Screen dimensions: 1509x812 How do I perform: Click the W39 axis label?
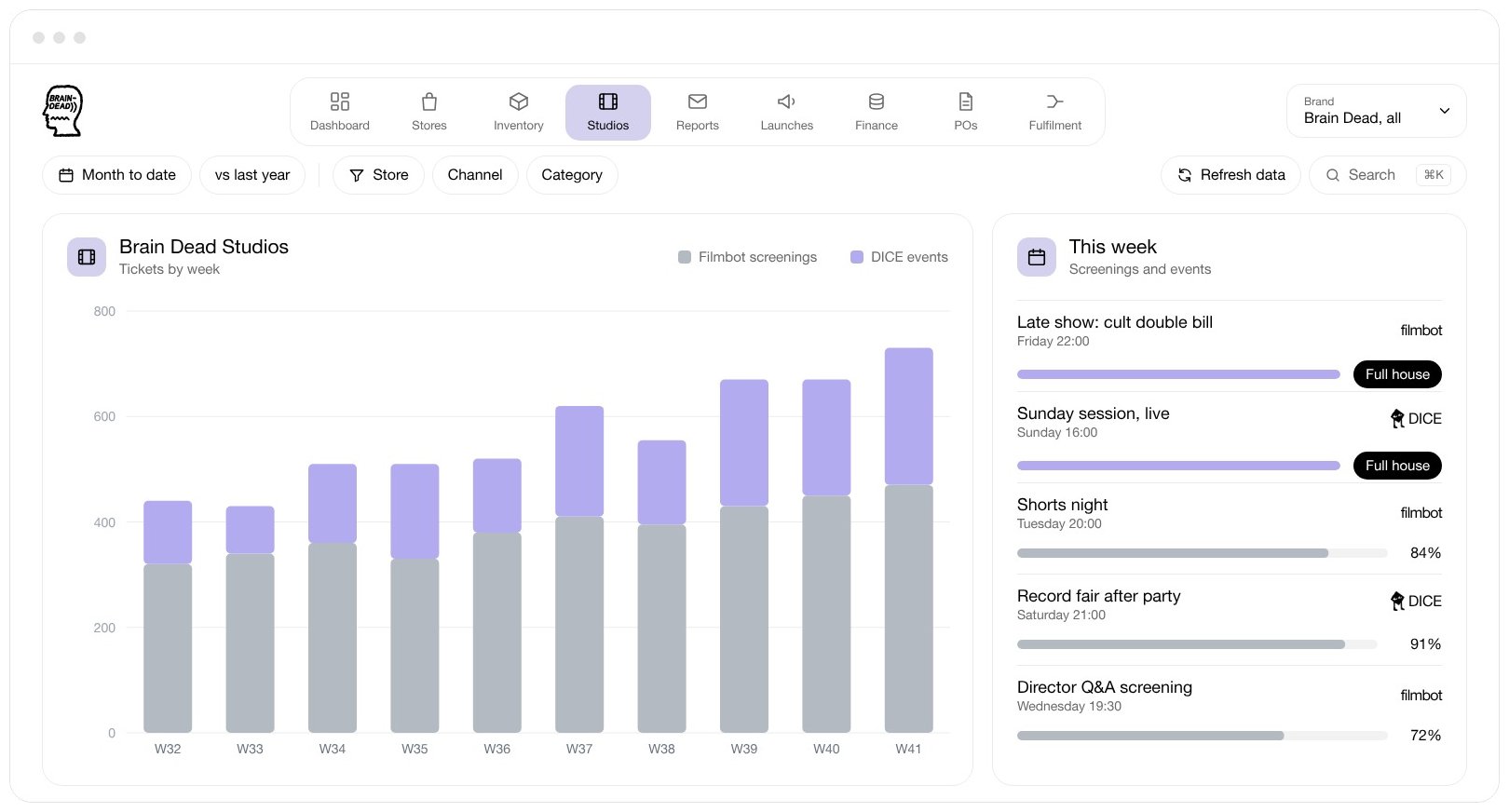(x=744, y=749)
